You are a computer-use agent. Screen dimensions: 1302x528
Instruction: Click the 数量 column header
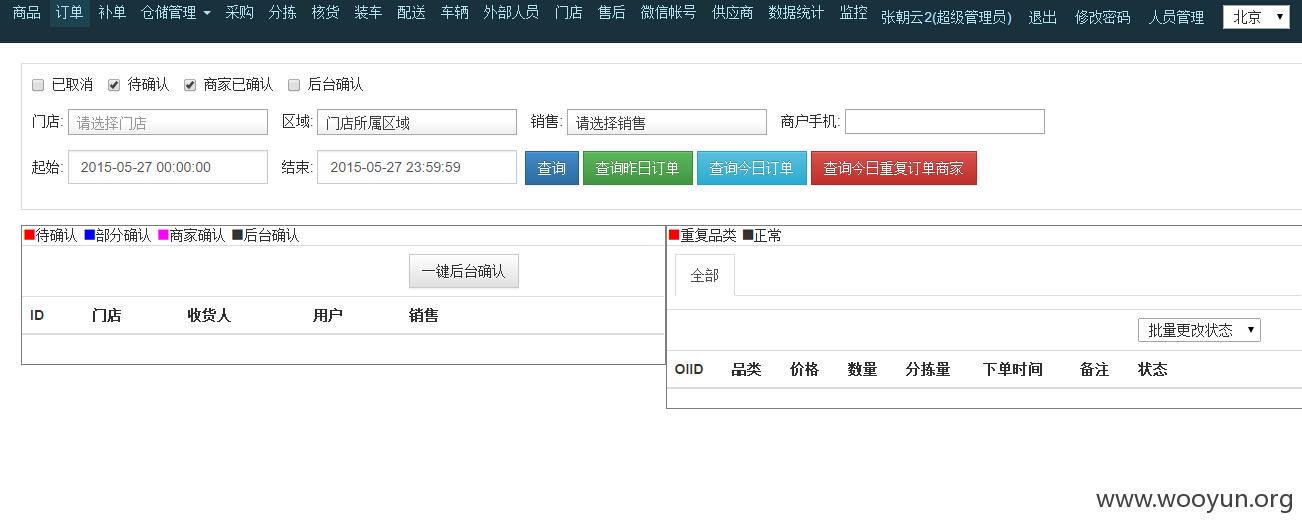point(862,369)
